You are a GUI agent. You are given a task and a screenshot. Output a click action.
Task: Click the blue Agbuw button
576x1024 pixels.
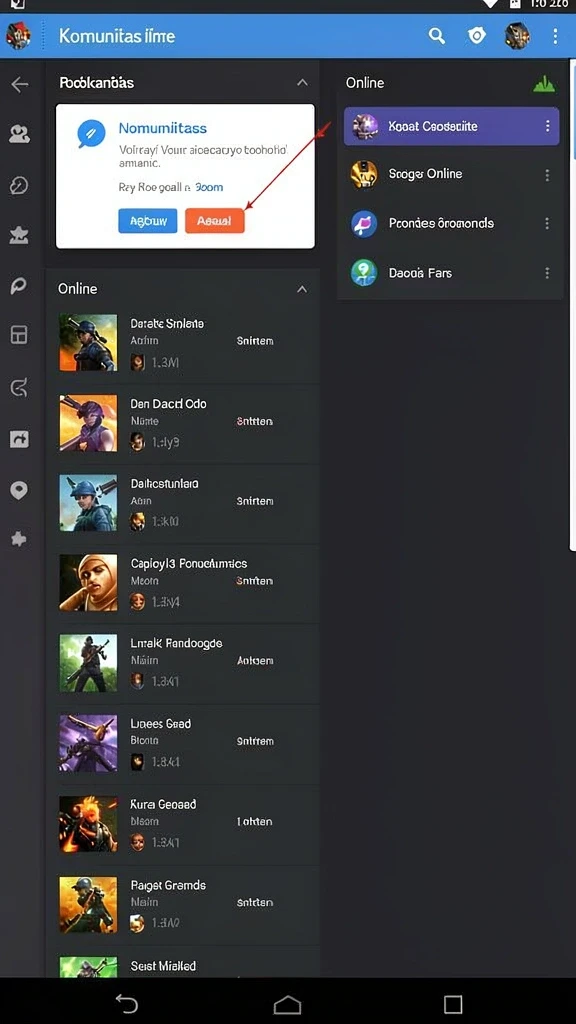[148, 221]
